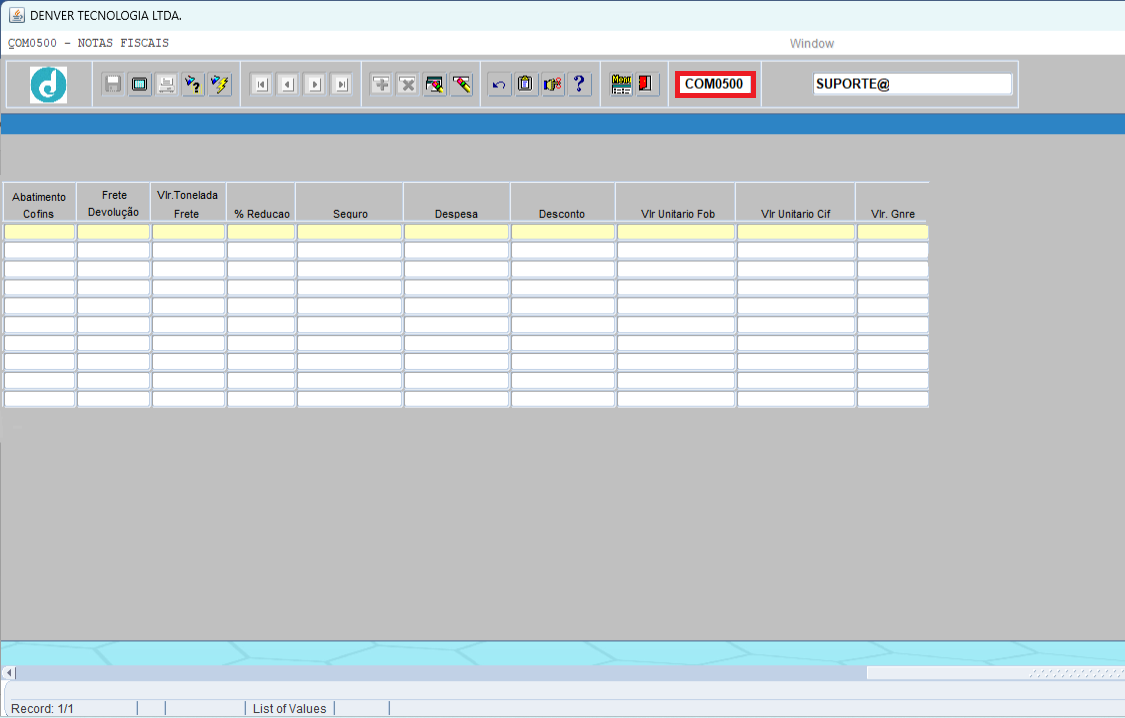Click the horizontal scrollbar left arrow
This screenshot has width=1125, height=718.
click(x=8, y=674)
